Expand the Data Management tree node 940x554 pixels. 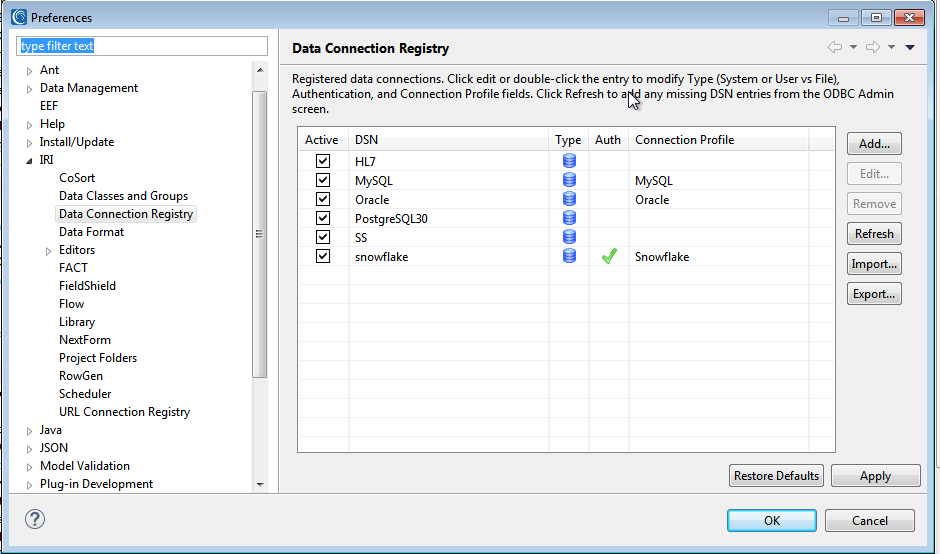[29, 89]
